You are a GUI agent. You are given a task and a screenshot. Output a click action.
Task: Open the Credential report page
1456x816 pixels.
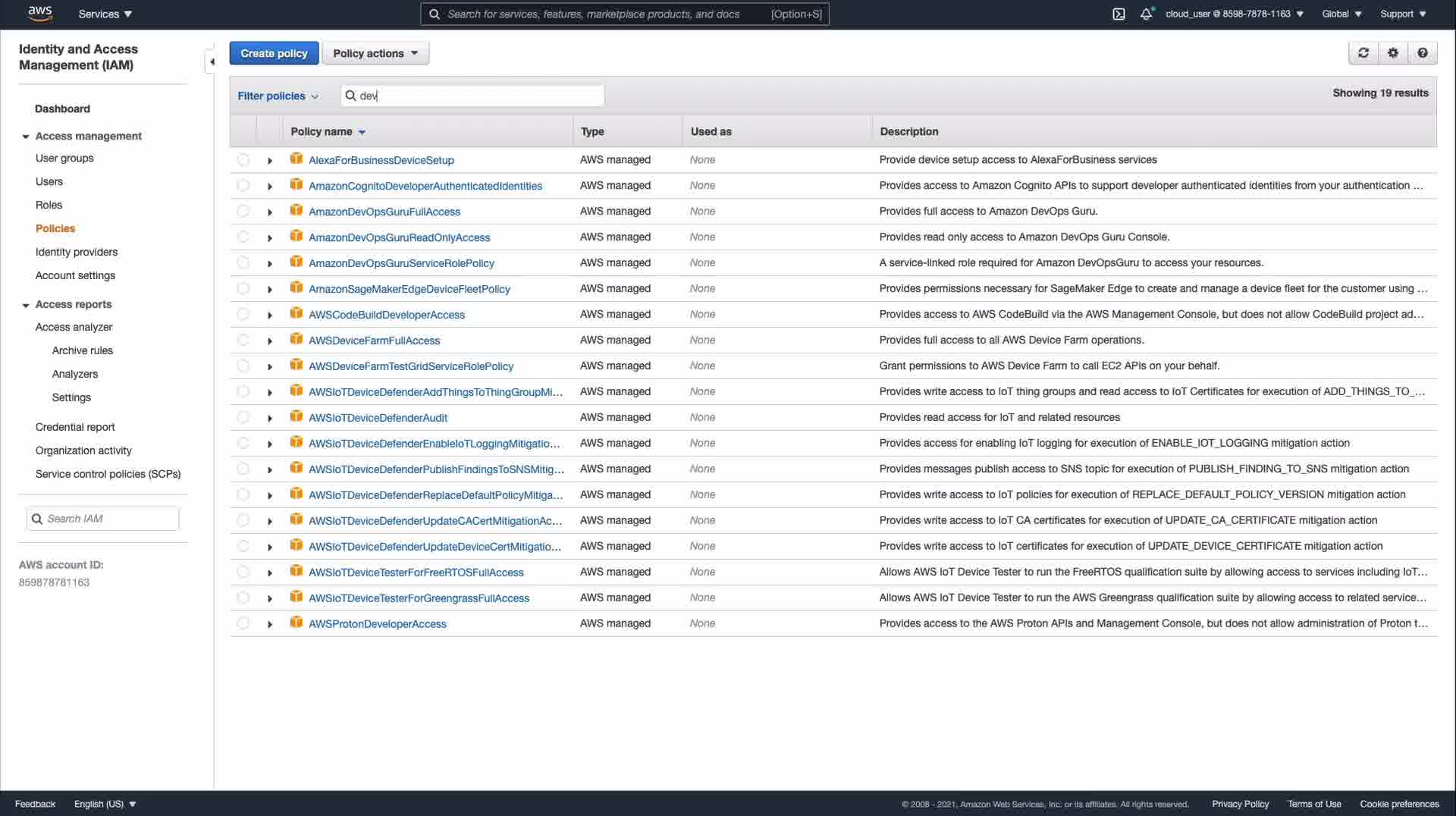pyautogui.click(x=75, y=427)
